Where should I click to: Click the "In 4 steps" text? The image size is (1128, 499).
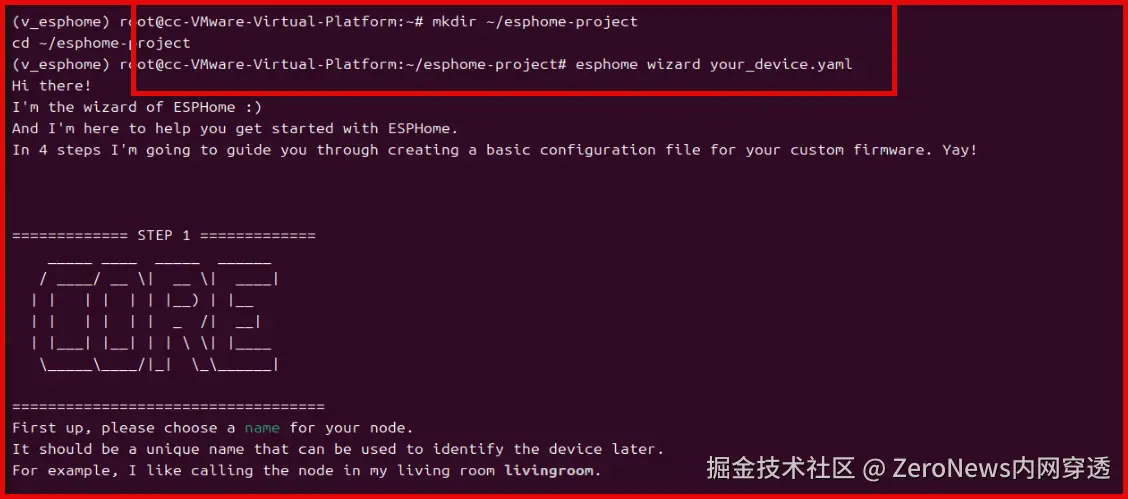pos(56,150)
